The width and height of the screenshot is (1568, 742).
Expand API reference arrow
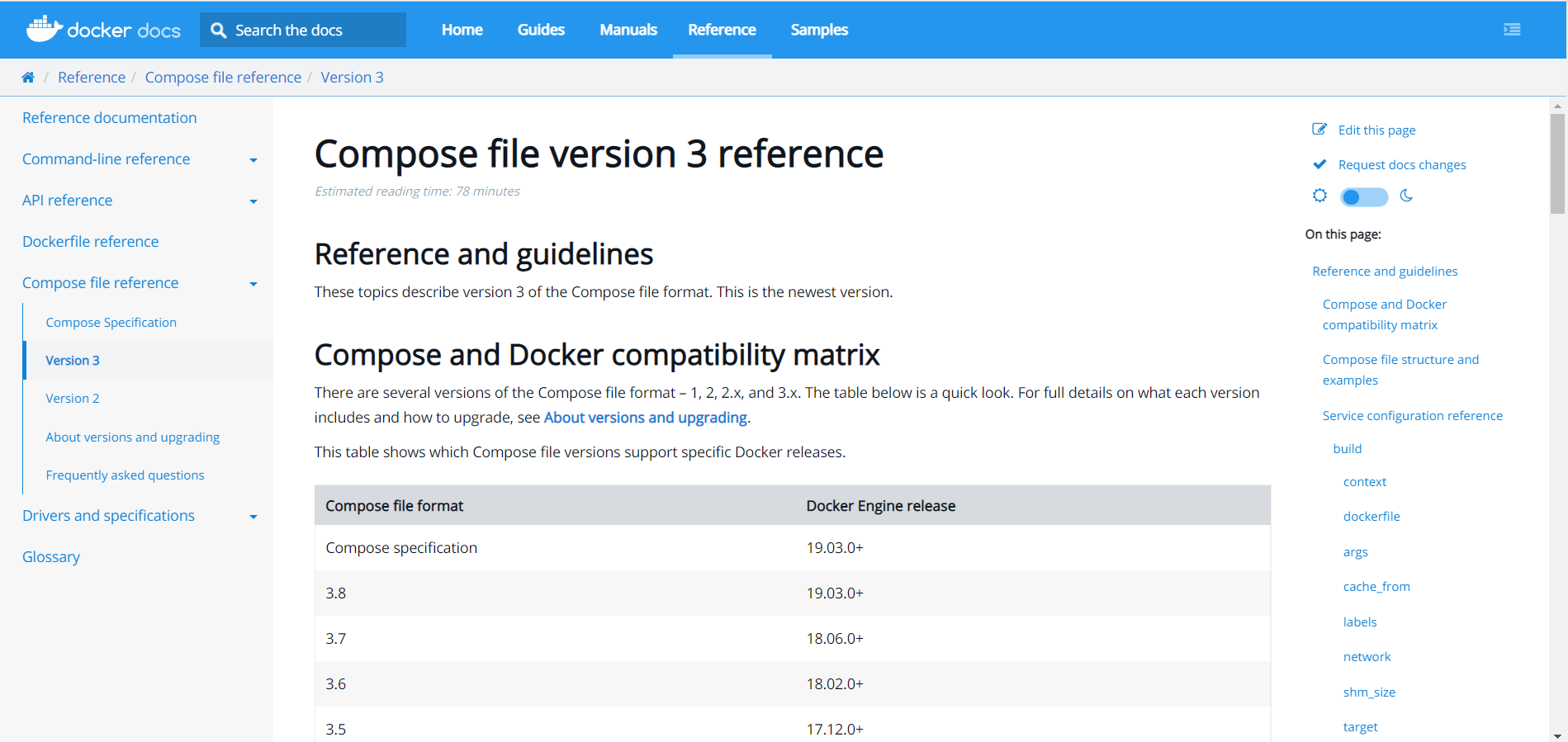[x=253, y=201]
